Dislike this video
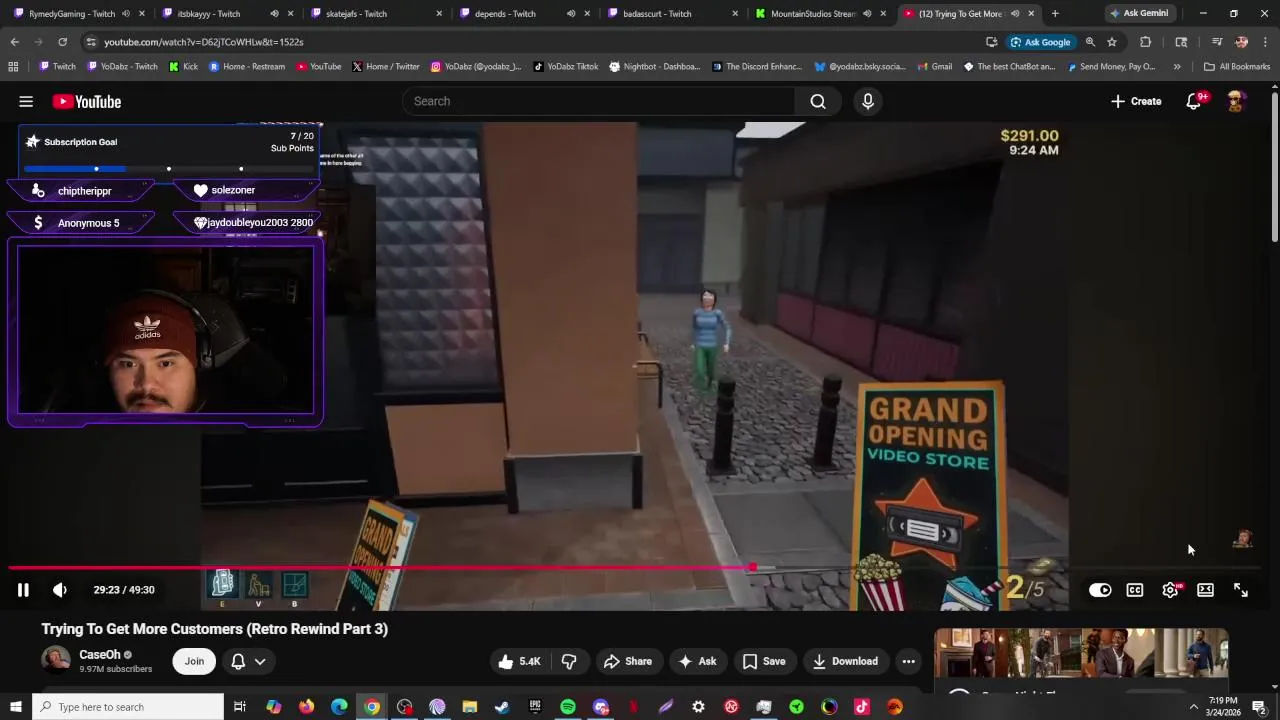Image resolution: width=1280 pixels, height=720 pixels. coord(569,661)
